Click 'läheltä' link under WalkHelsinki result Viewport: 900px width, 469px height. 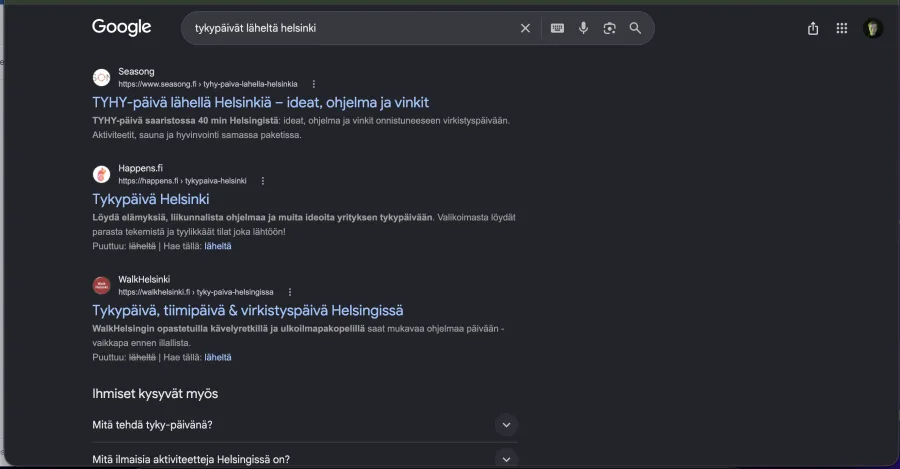(x=218, y=358)
